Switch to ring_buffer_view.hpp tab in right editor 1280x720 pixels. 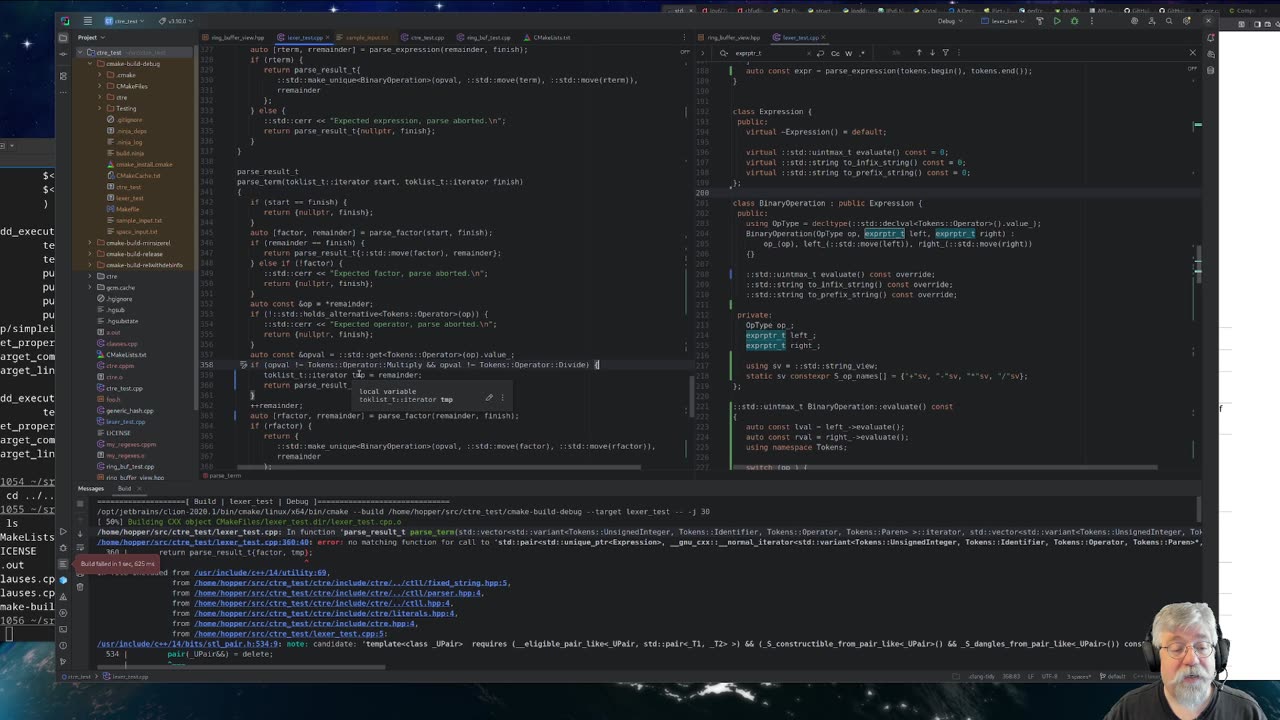click(731, 38)
